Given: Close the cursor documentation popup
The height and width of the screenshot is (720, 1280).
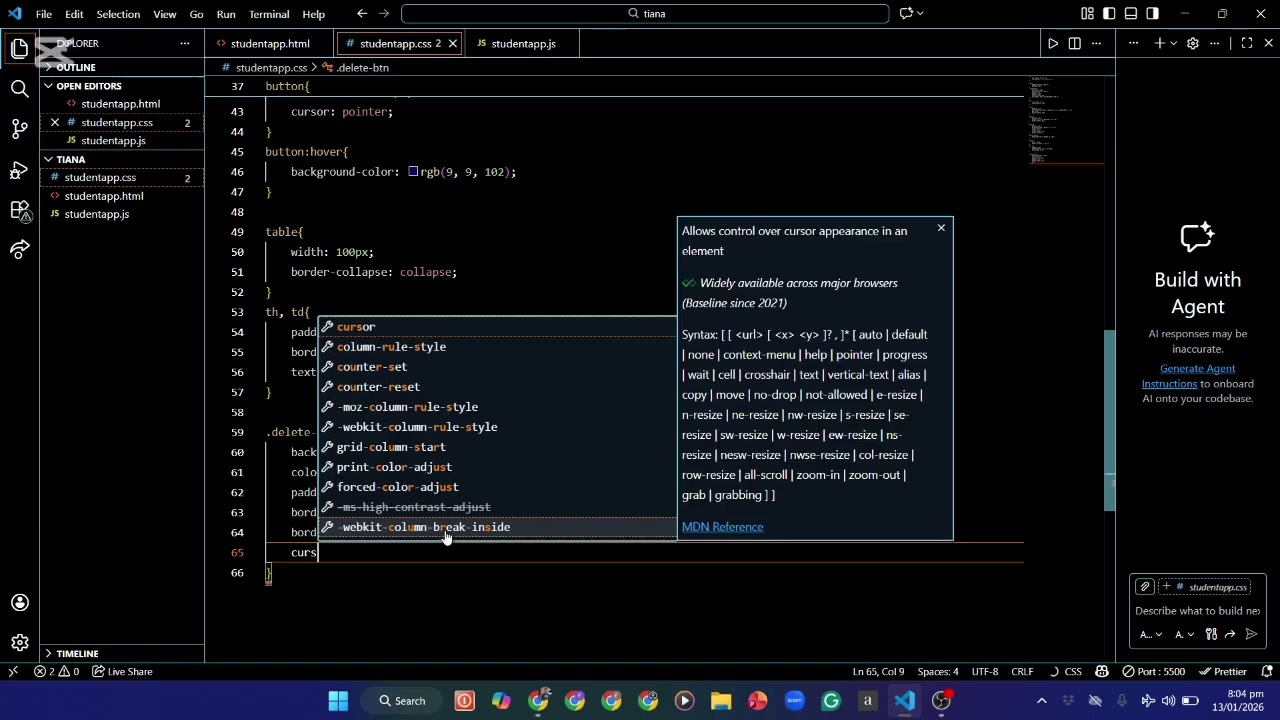Looking at the screenshot, I should click(941, 229).
